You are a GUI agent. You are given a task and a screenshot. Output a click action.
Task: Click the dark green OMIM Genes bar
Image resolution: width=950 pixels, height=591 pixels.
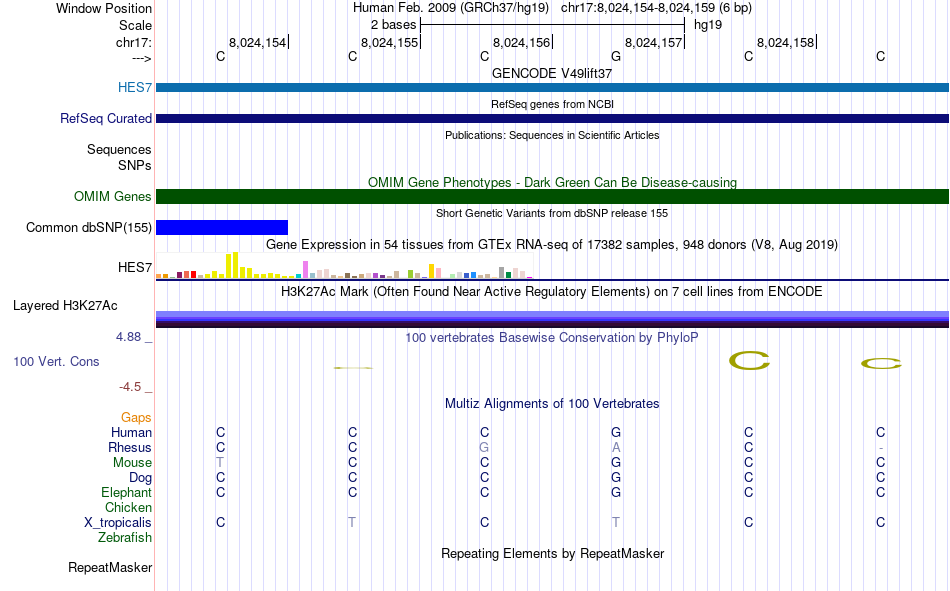click(552, 196)
